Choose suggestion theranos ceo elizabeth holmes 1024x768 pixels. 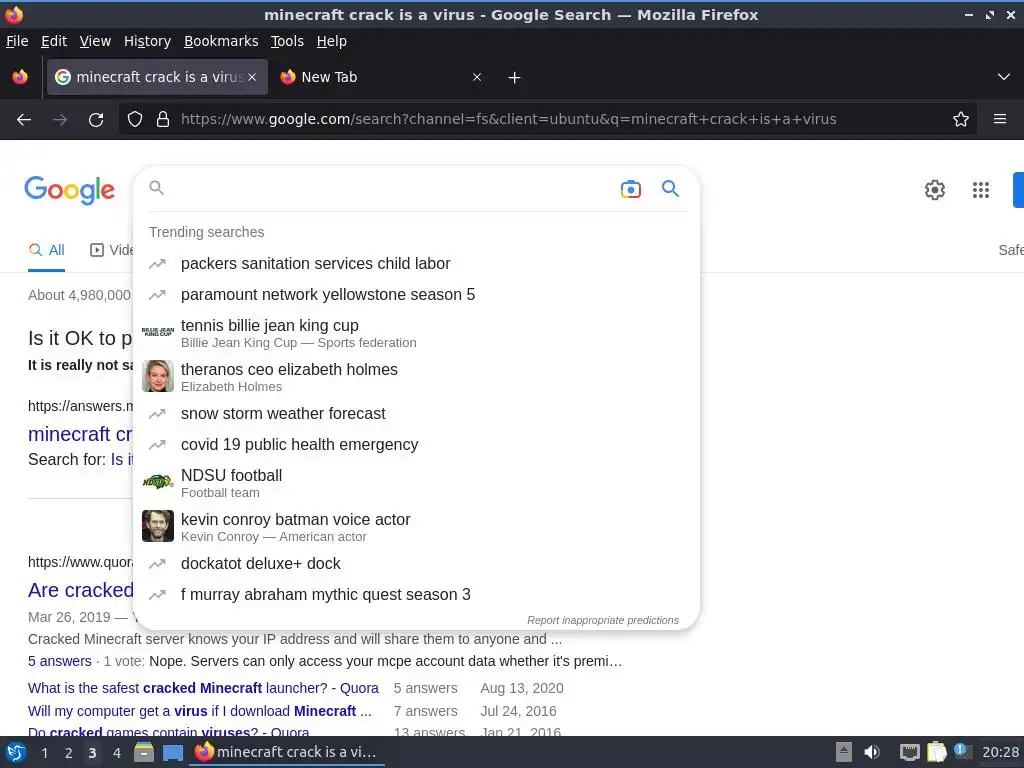[417, 376]
